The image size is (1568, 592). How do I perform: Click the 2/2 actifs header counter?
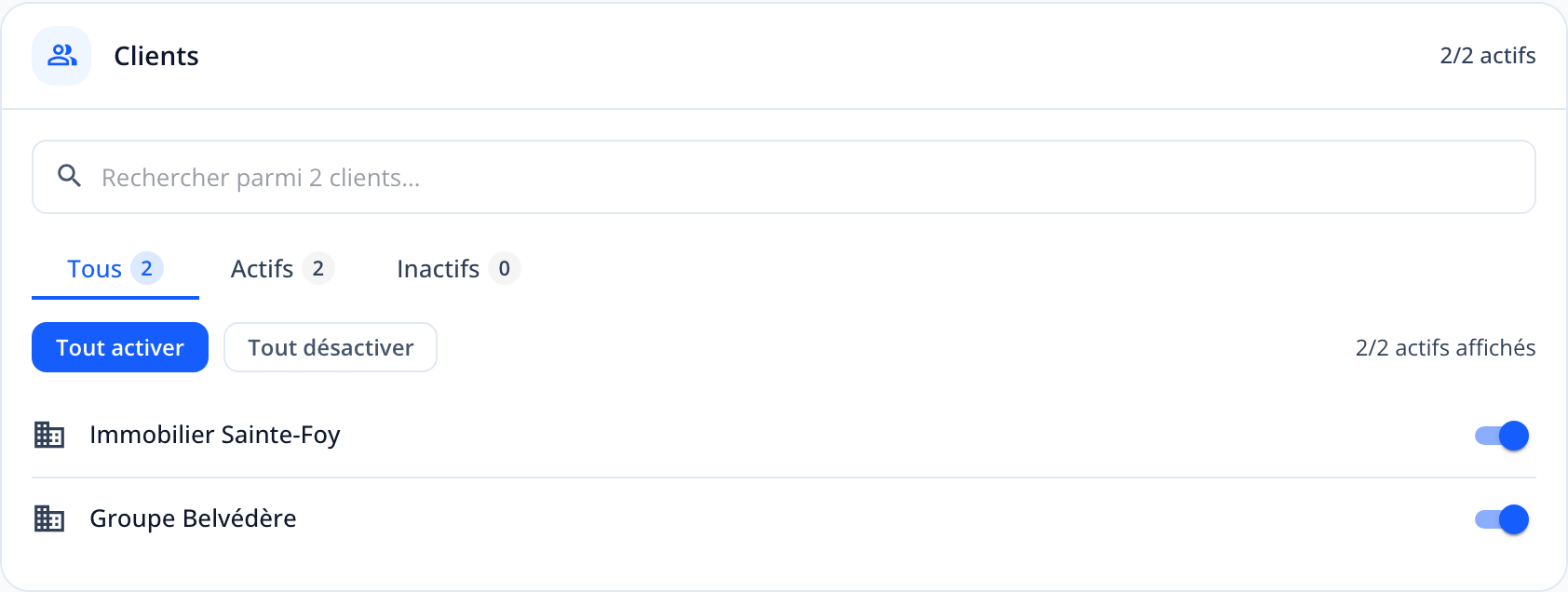(1488, 56)
